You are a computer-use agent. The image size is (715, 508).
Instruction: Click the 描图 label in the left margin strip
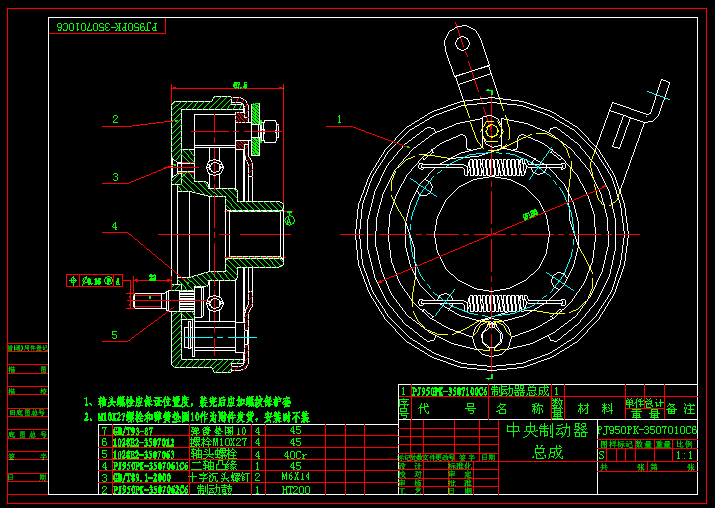coord(27,369)
